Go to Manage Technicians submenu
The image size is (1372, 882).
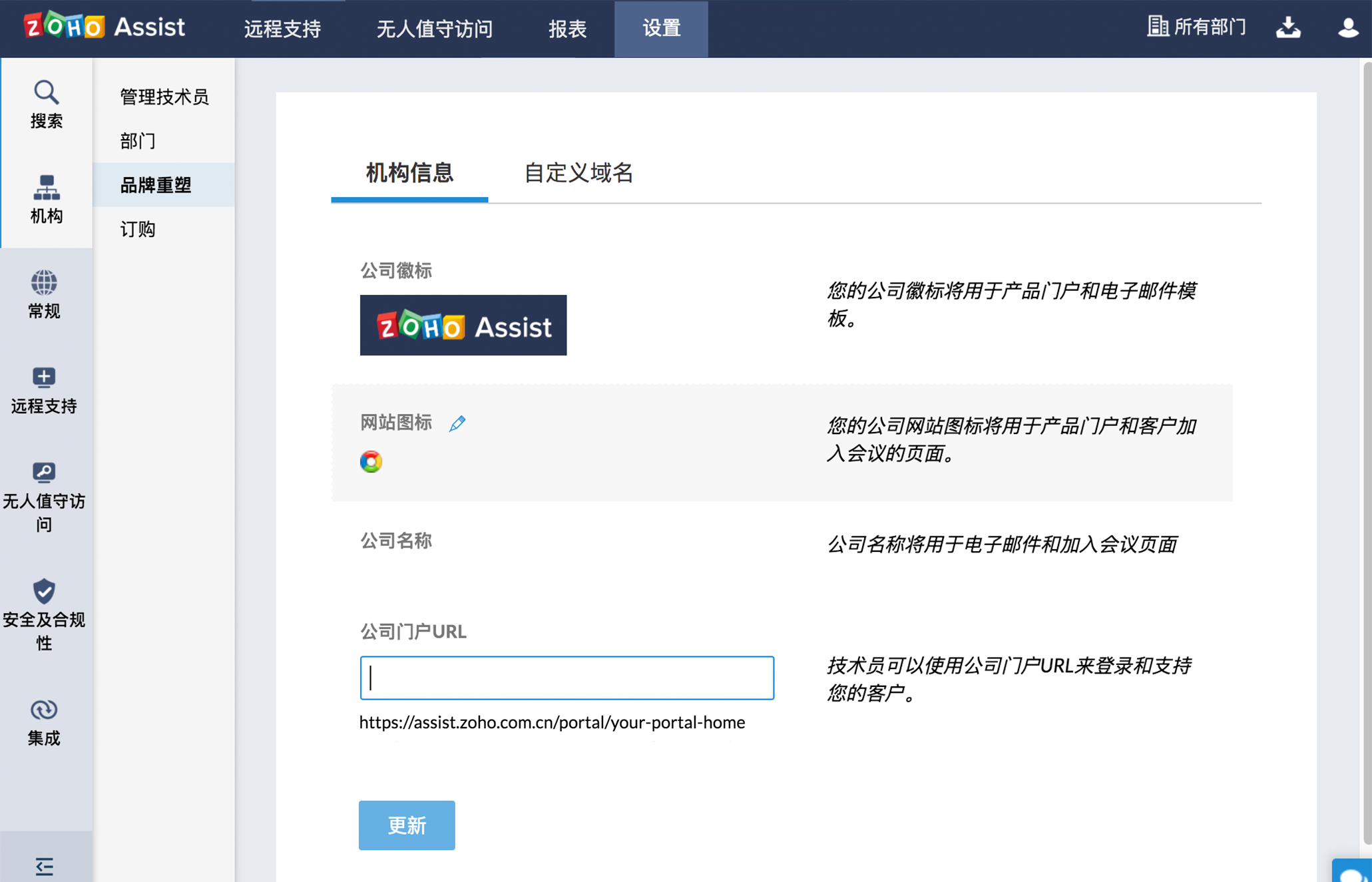click(164, 97)
